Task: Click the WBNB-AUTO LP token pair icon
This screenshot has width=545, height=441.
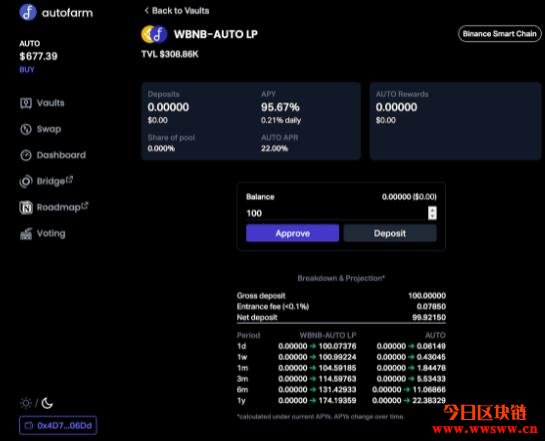Action: click(154, 34)
